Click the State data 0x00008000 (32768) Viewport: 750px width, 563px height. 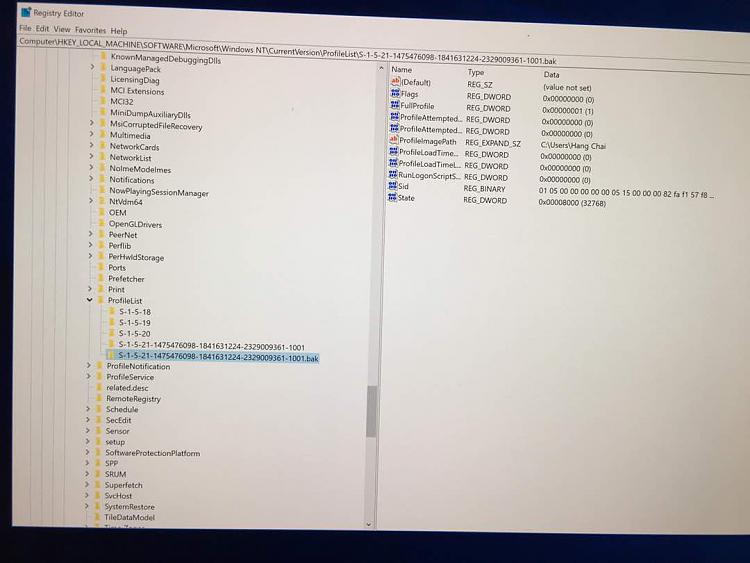(572, 203)
